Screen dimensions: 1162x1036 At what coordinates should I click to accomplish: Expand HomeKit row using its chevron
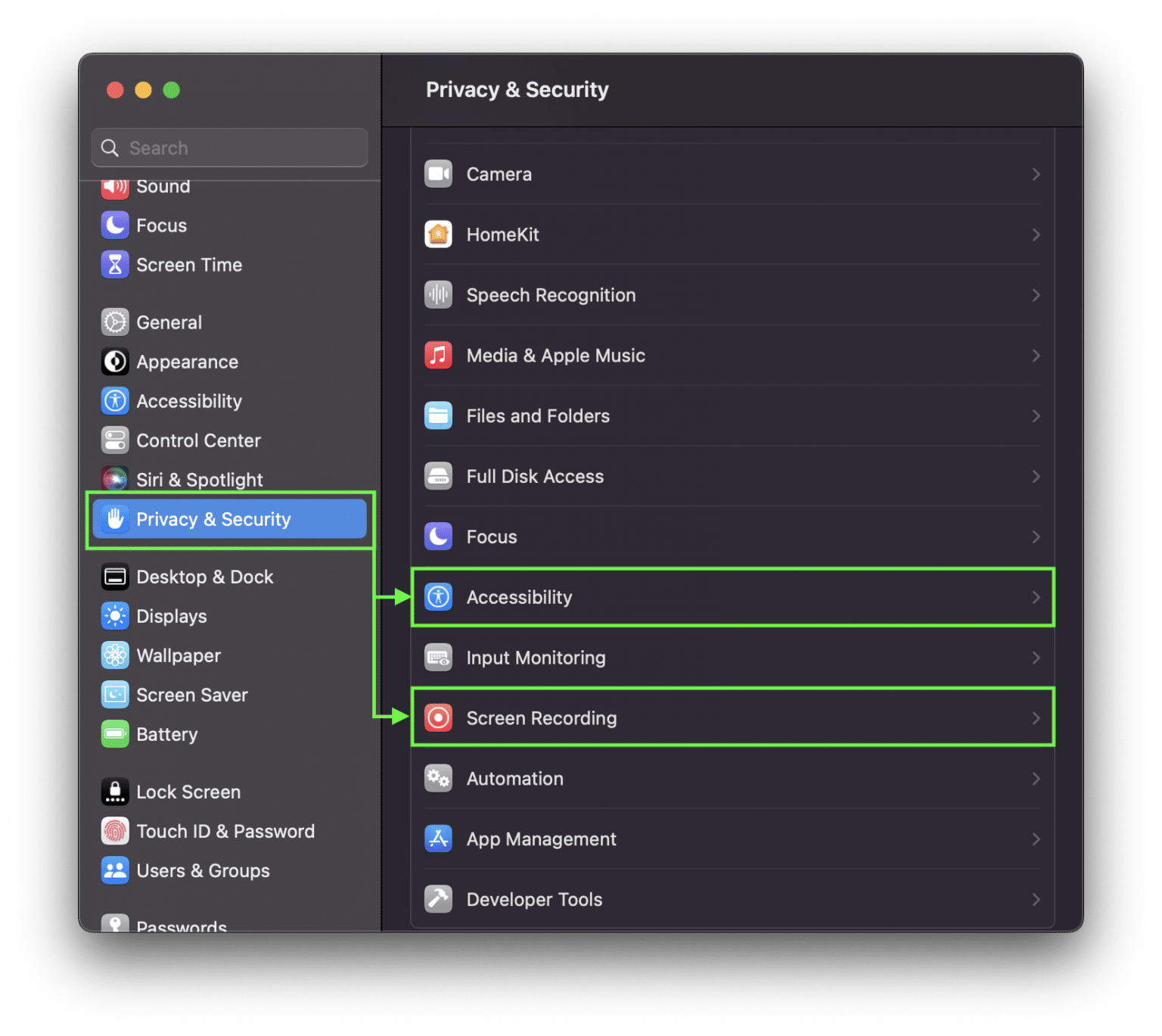[x=1036, y=235]
